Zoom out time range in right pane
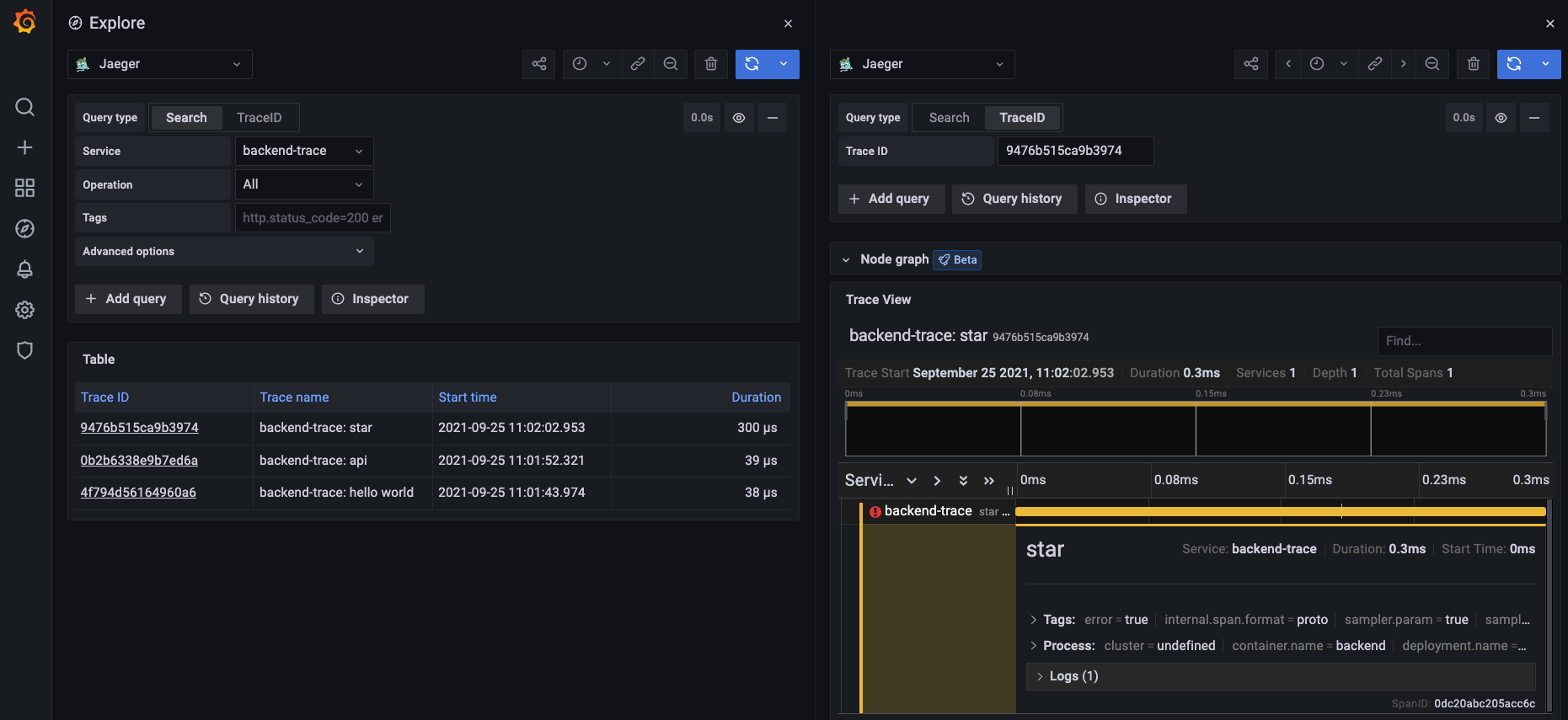Screen dimensions: 1568x720 point(1432,64)
